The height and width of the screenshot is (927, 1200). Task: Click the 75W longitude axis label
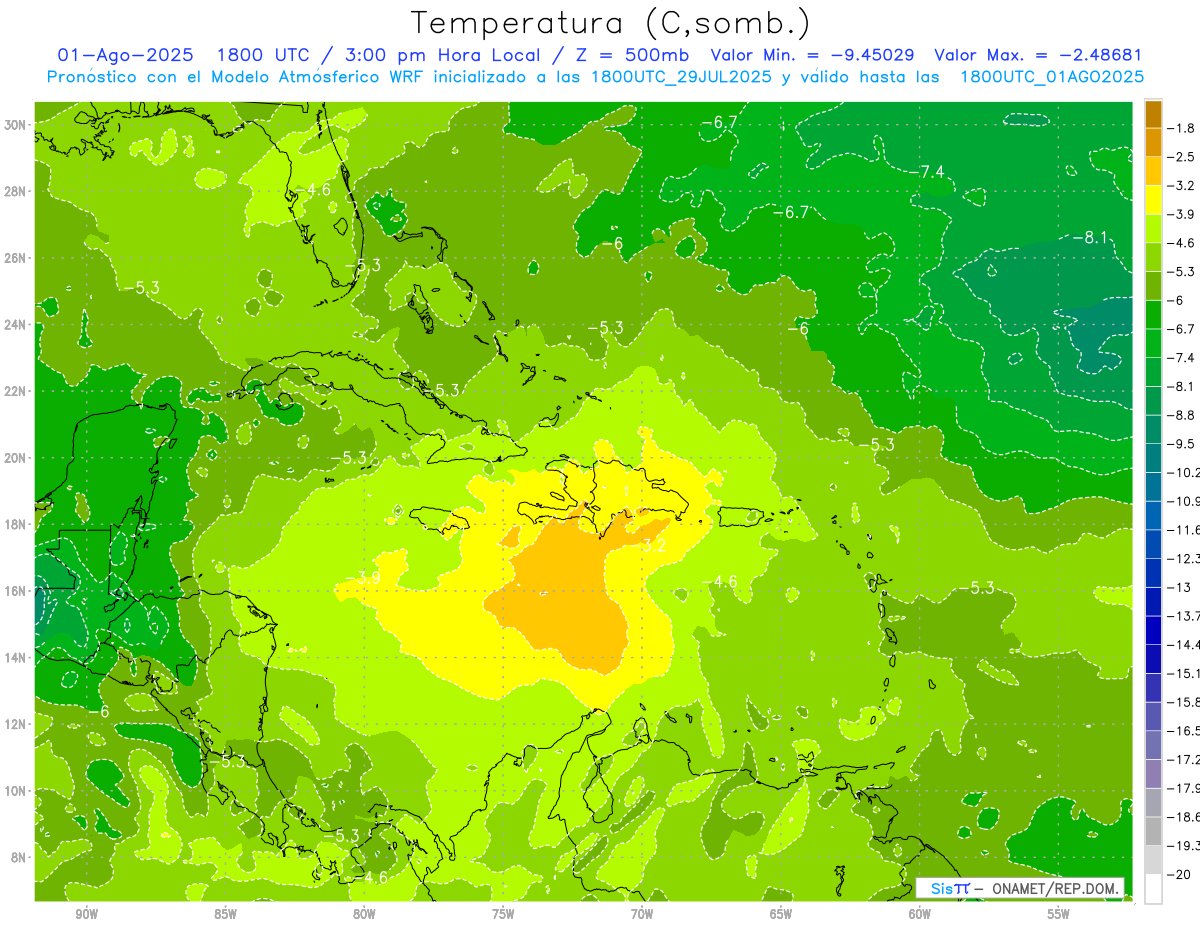(503, 914)
